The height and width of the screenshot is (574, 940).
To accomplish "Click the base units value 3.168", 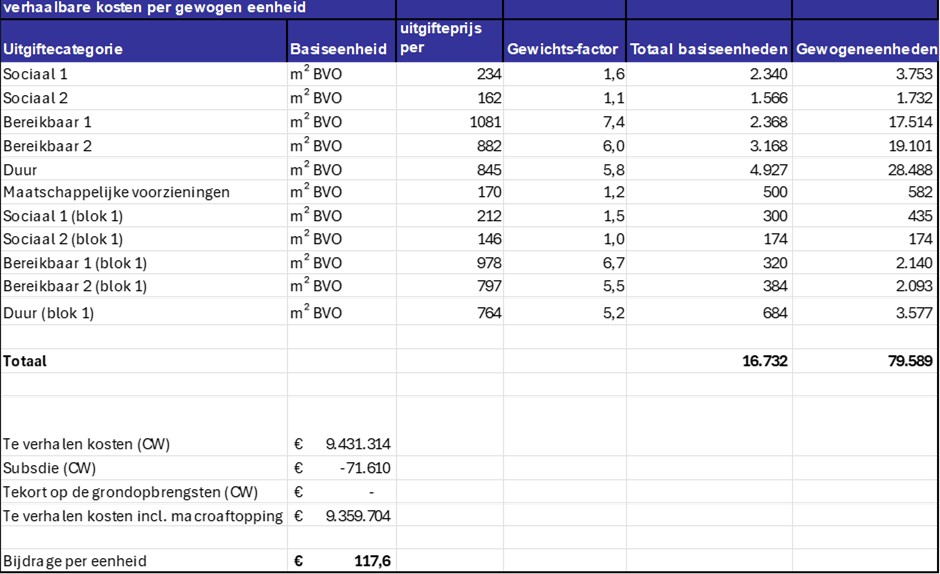I will click(769, 146).
